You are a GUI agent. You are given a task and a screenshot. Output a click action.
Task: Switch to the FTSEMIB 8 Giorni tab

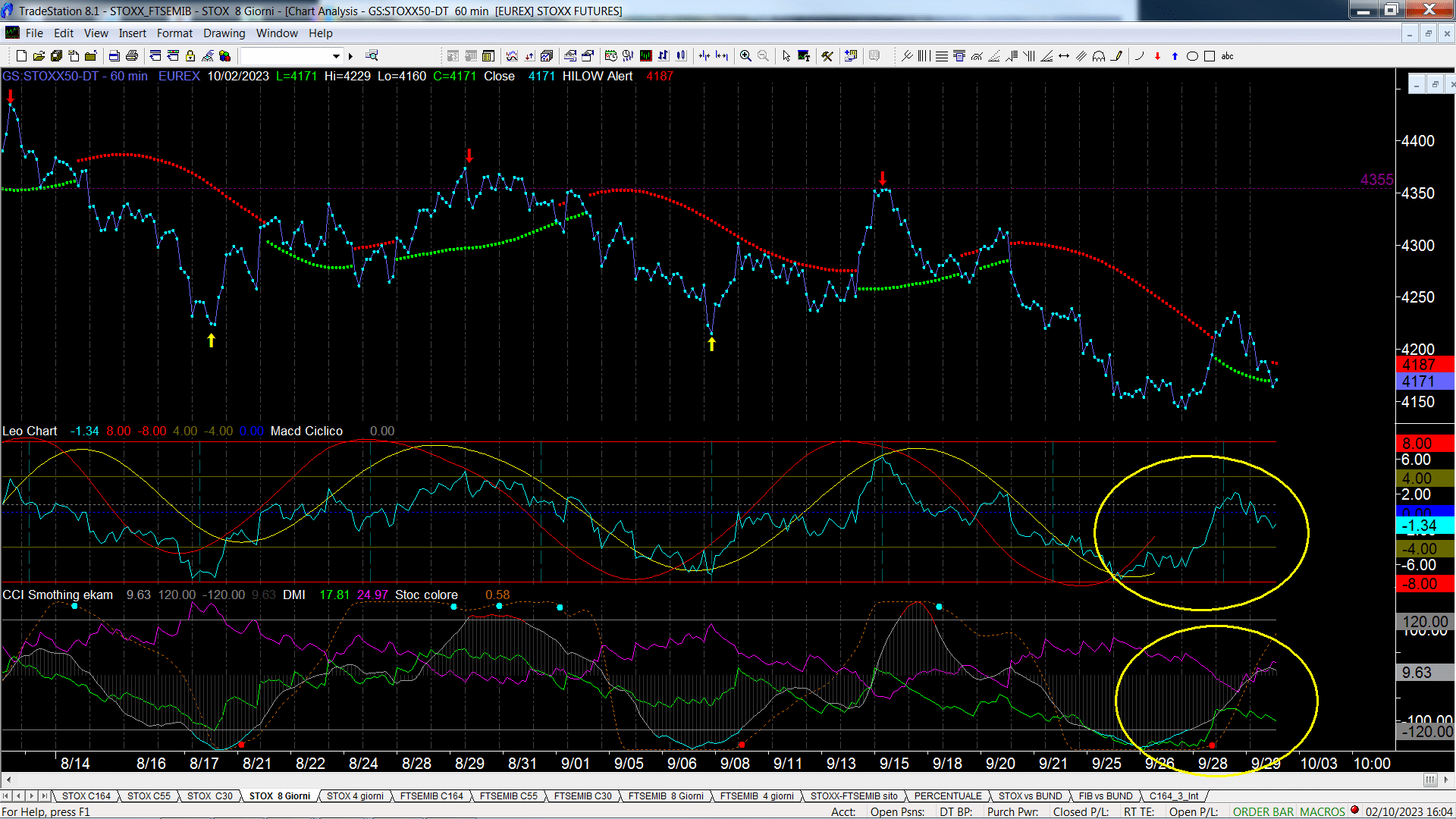[x=666, y=796]
